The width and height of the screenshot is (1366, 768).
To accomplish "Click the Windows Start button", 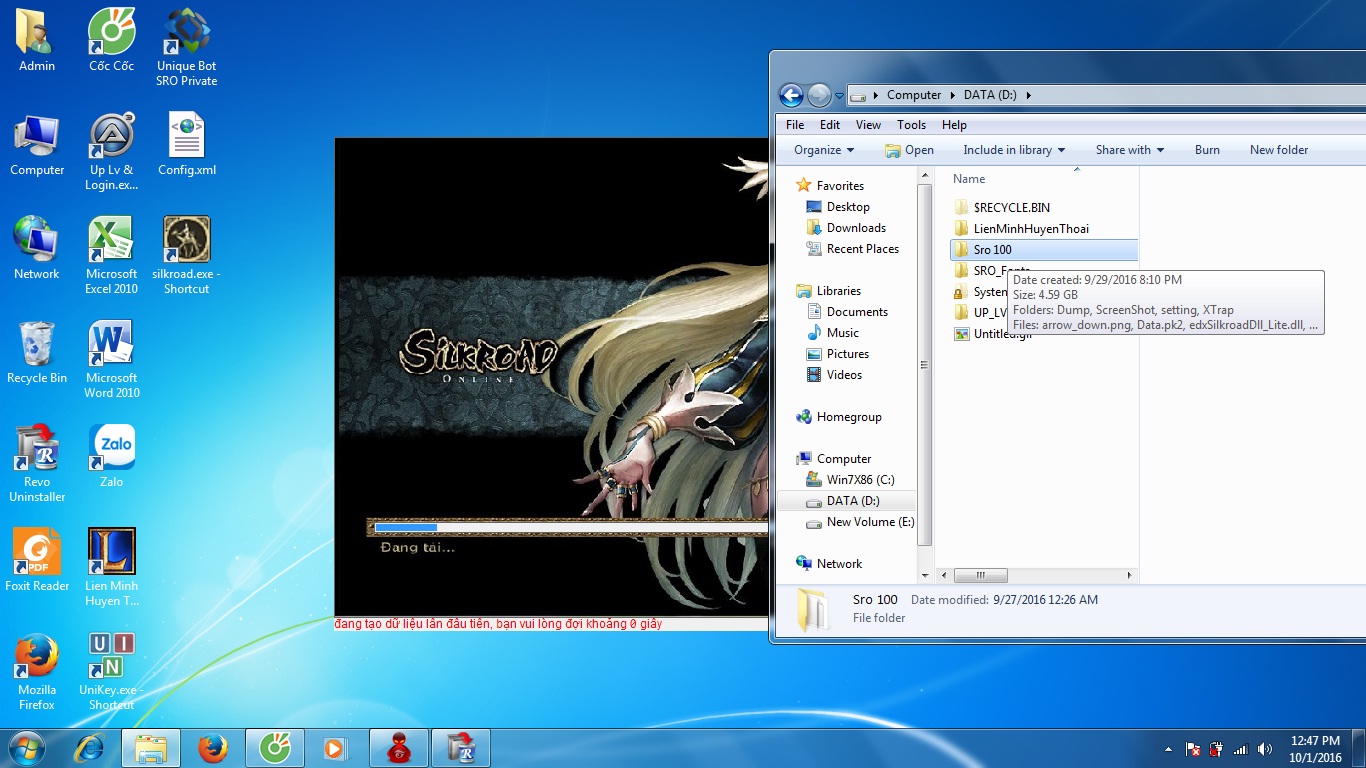I will 26,748.
